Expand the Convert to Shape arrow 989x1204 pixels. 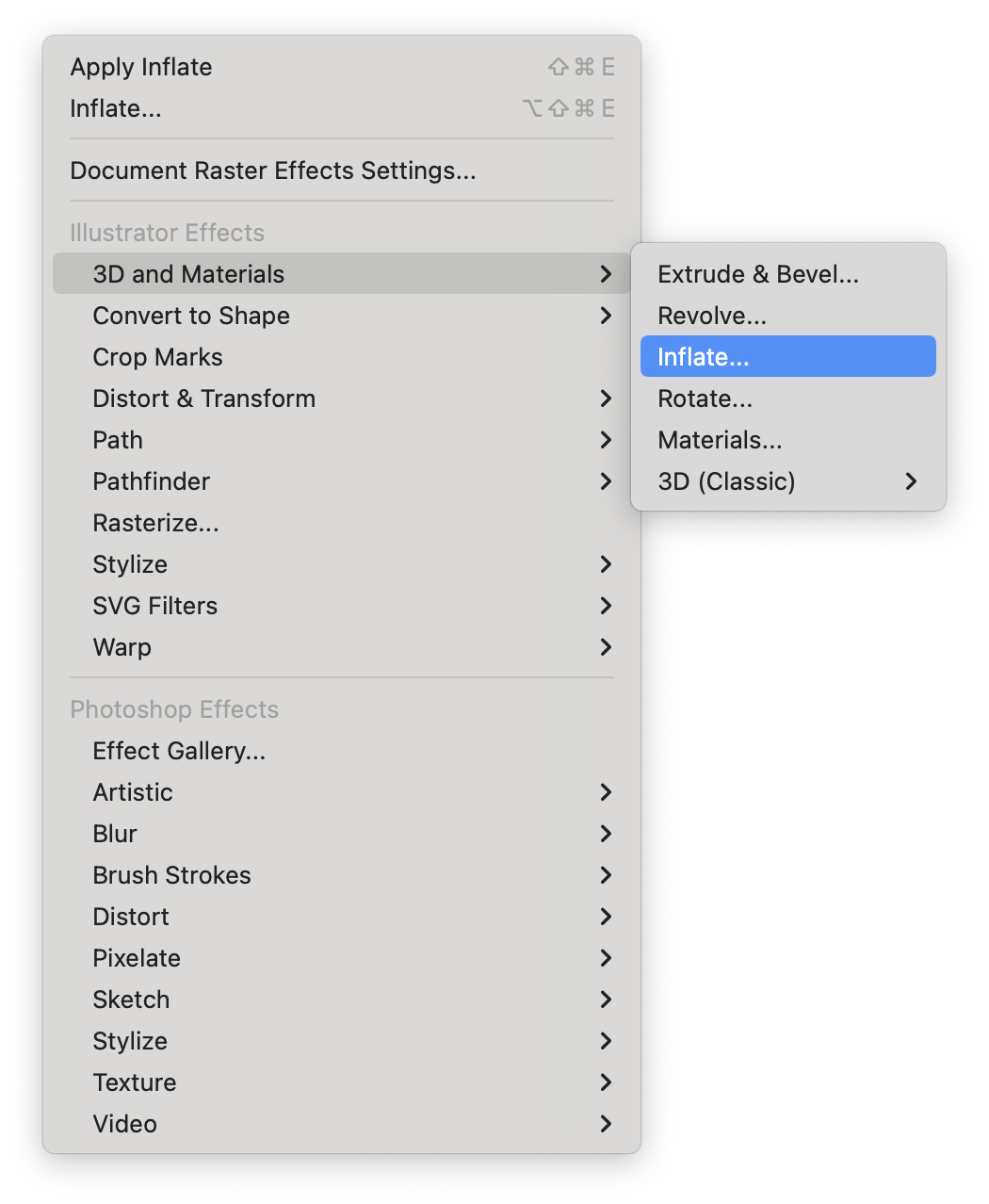coord(606,316)
